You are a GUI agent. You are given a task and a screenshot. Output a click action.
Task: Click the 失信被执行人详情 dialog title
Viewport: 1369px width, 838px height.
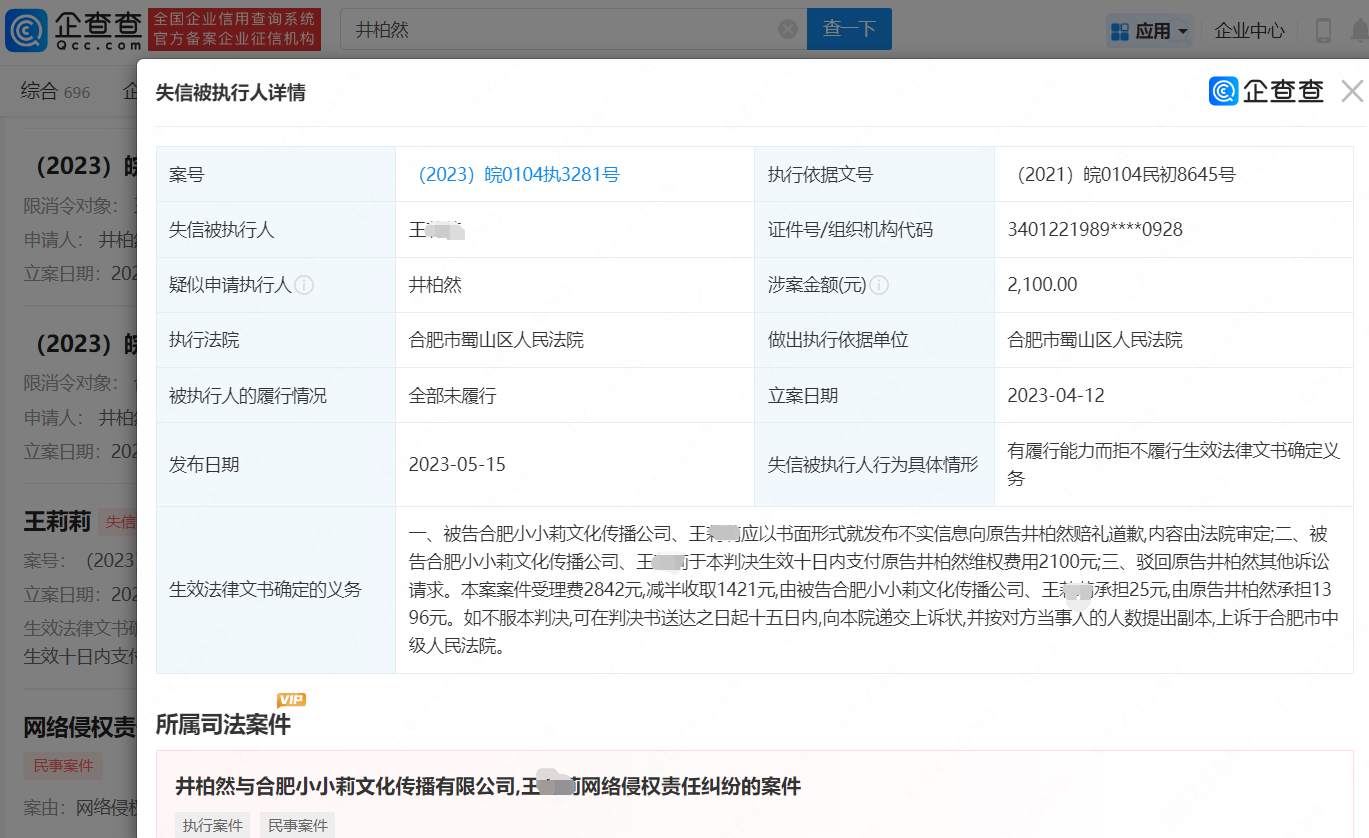(230, 92)
